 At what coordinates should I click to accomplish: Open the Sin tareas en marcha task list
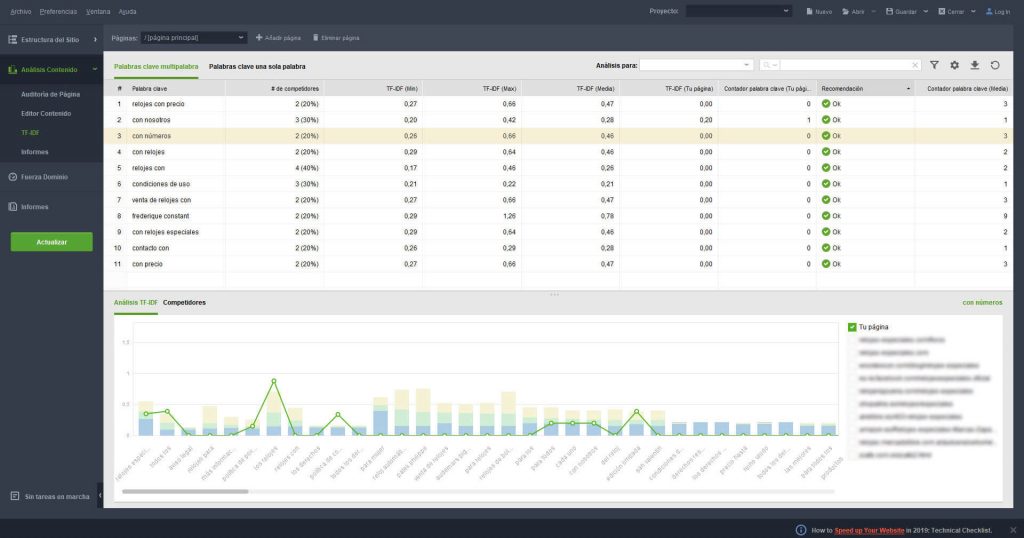(x=50, y=496)
